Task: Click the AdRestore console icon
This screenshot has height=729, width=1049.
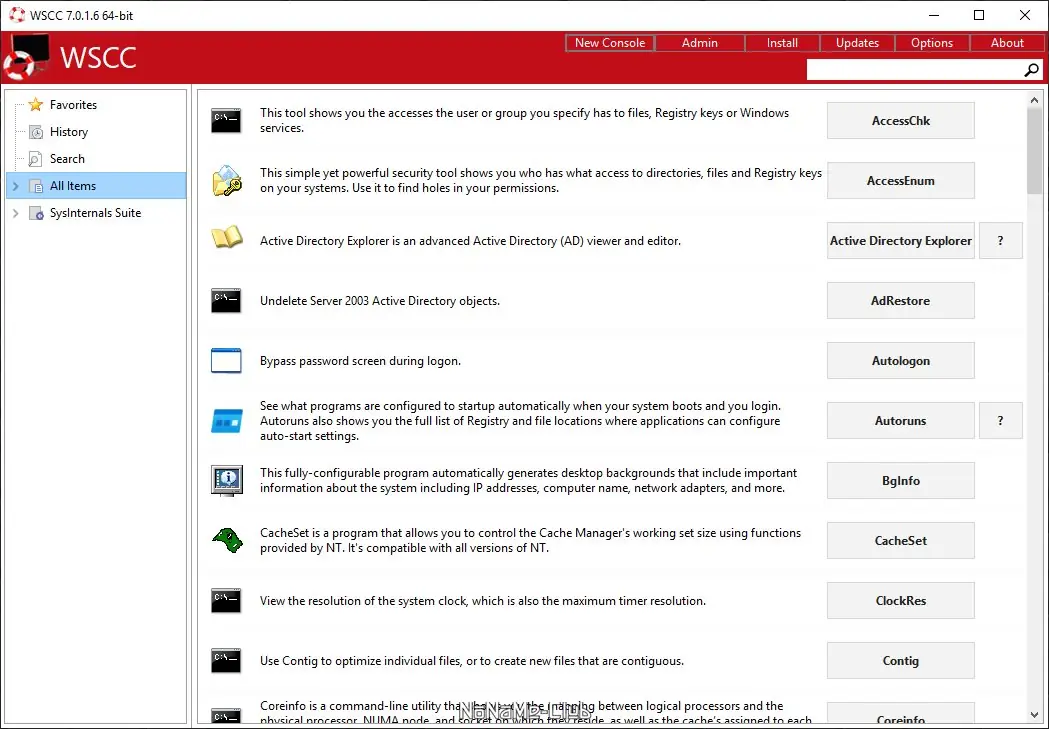Action: [x=226, y=300]
